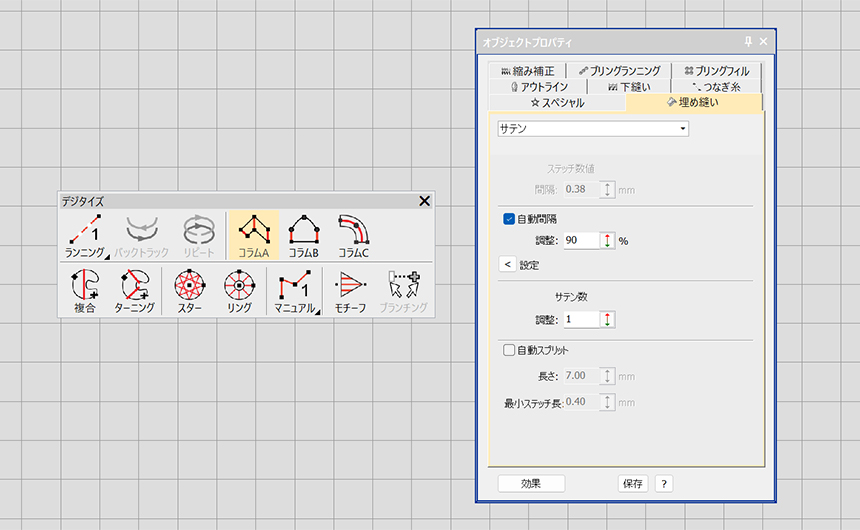Select the コラムC tool
860x530 pixels.
tap(353, 236)
